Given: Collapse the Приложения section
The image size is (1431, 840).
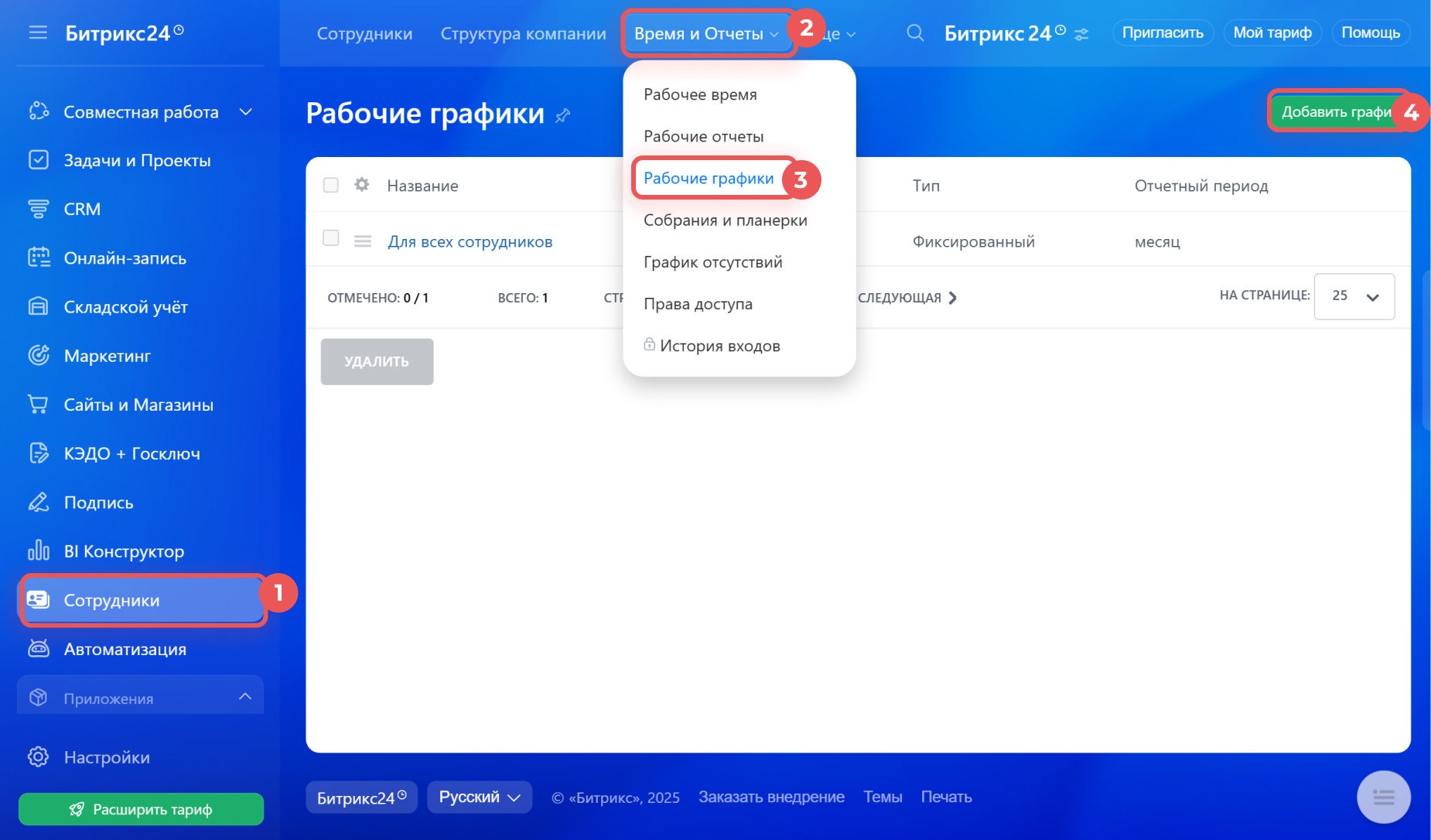Looking at the screenshot, I should pyautogui.click(x=245, y=697).
